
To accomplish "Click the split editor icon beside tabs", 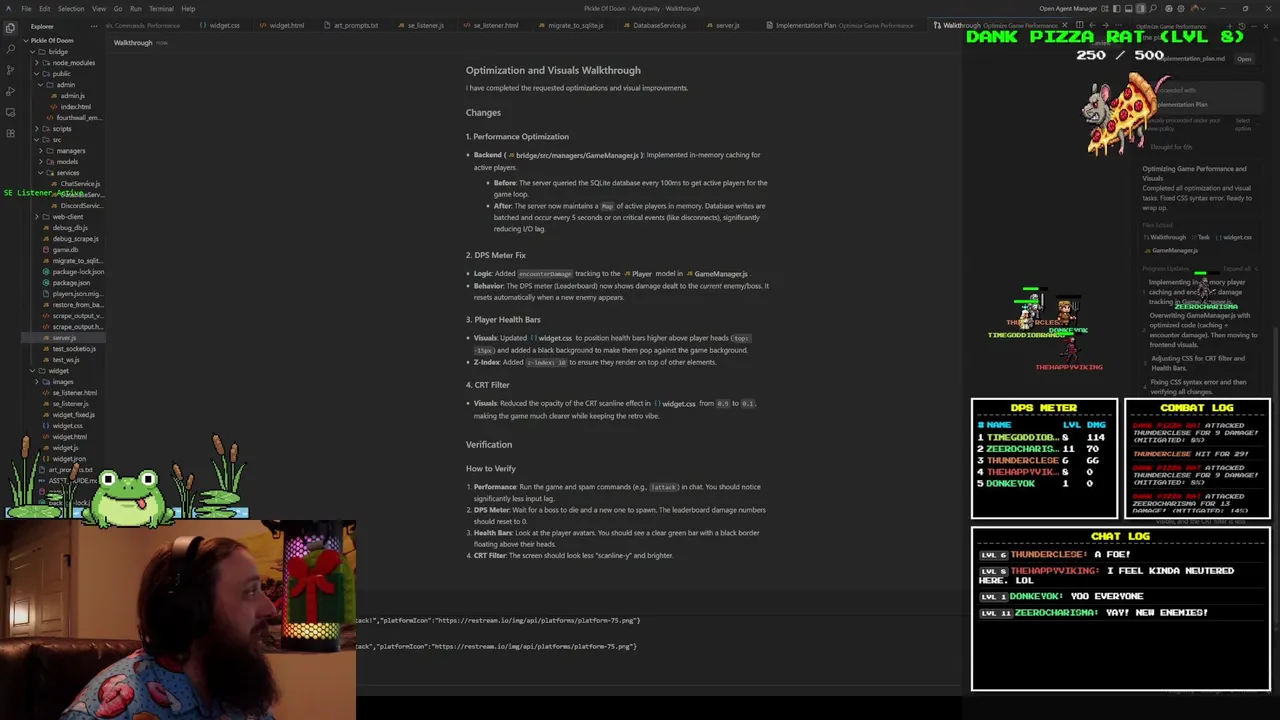I will pyautogui.click(x=1079, y=25).
